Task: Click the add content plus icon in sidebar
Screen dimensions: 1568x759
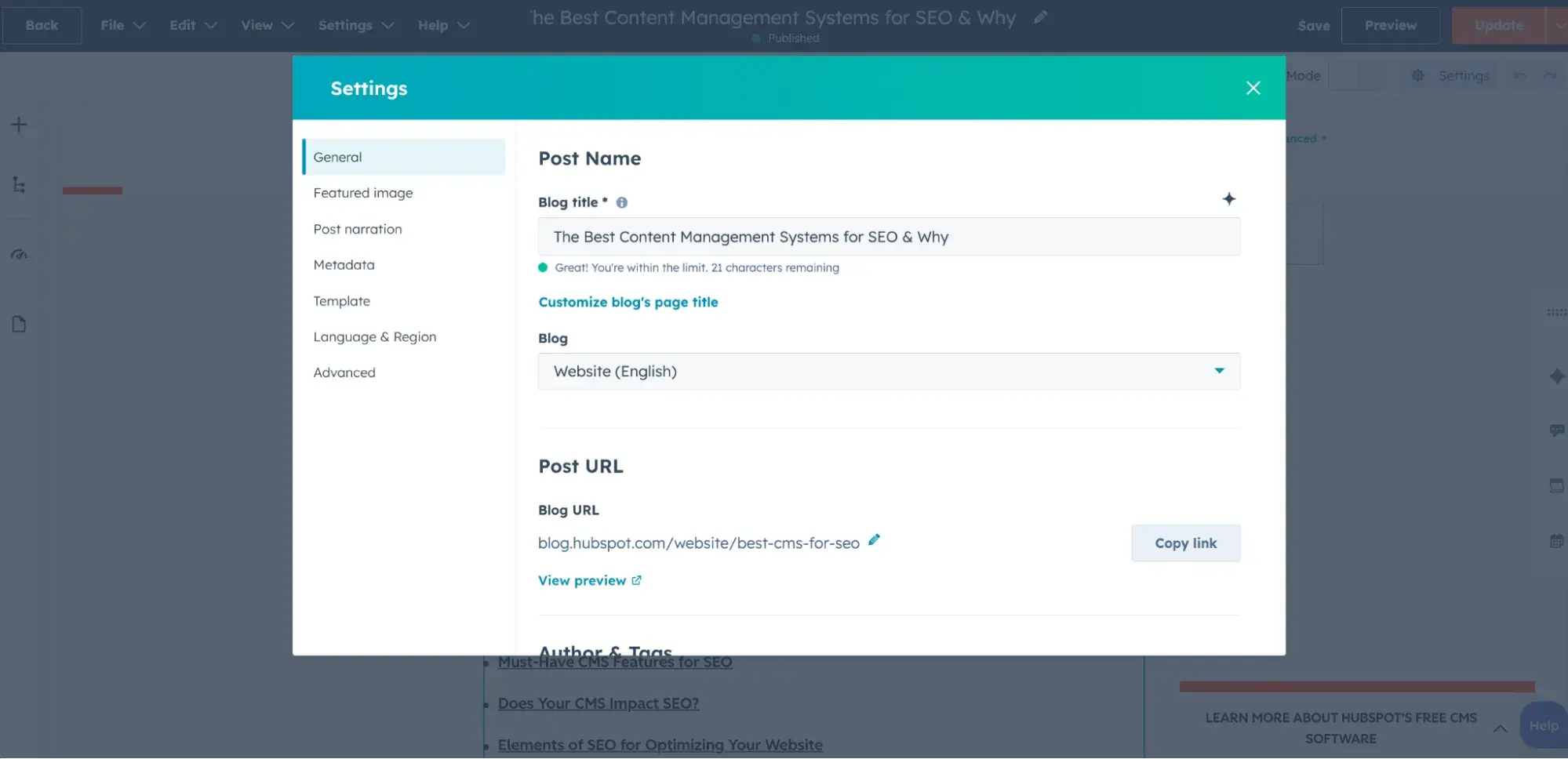Action: (18, 124)
